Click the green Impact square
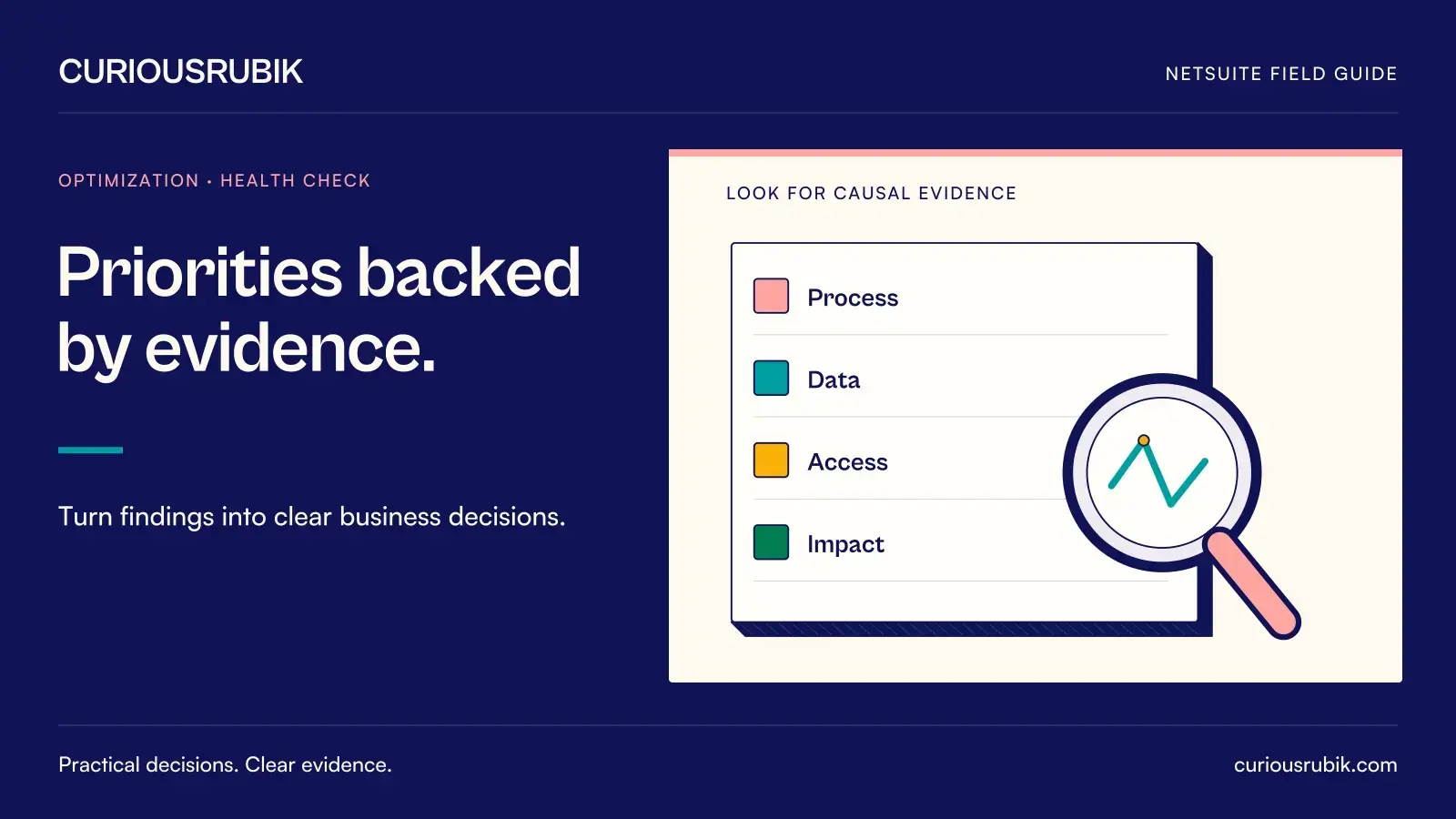1456x819 pixels. 771,542
